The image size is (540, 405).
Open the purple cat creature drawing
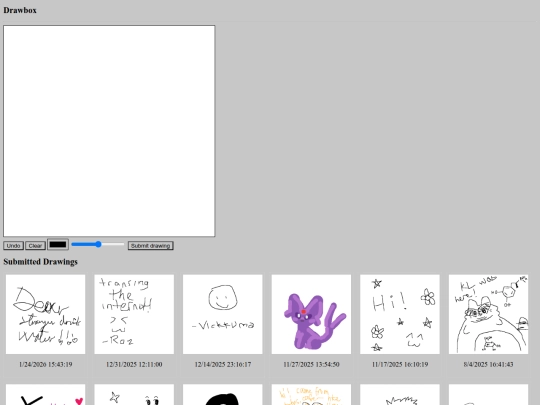[x=311, y=314]
